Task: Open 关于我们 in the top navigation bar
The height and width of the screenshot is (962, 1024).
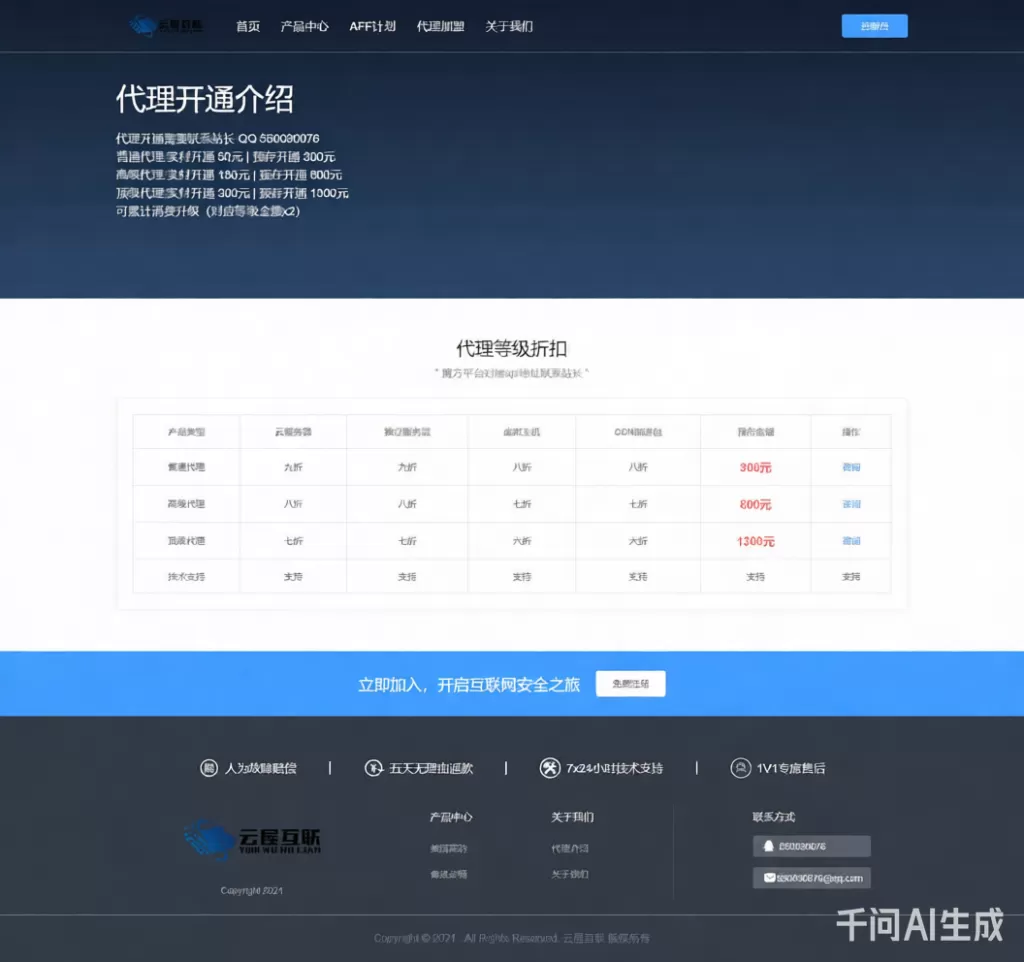Action: point(509,27)
